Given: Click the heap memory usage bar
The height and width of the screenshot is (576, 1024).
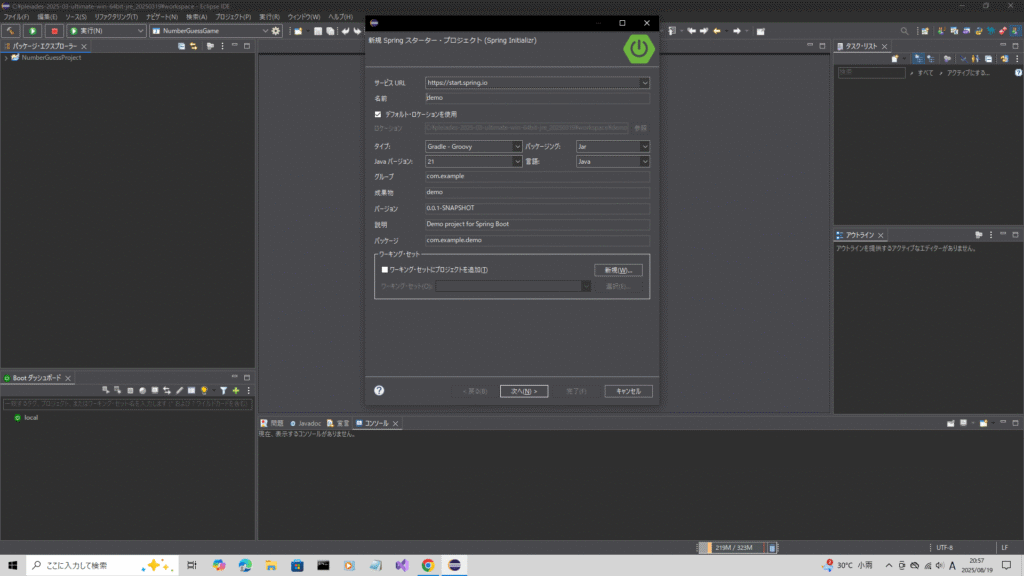Looking at the screenshot, I should 731,548.
